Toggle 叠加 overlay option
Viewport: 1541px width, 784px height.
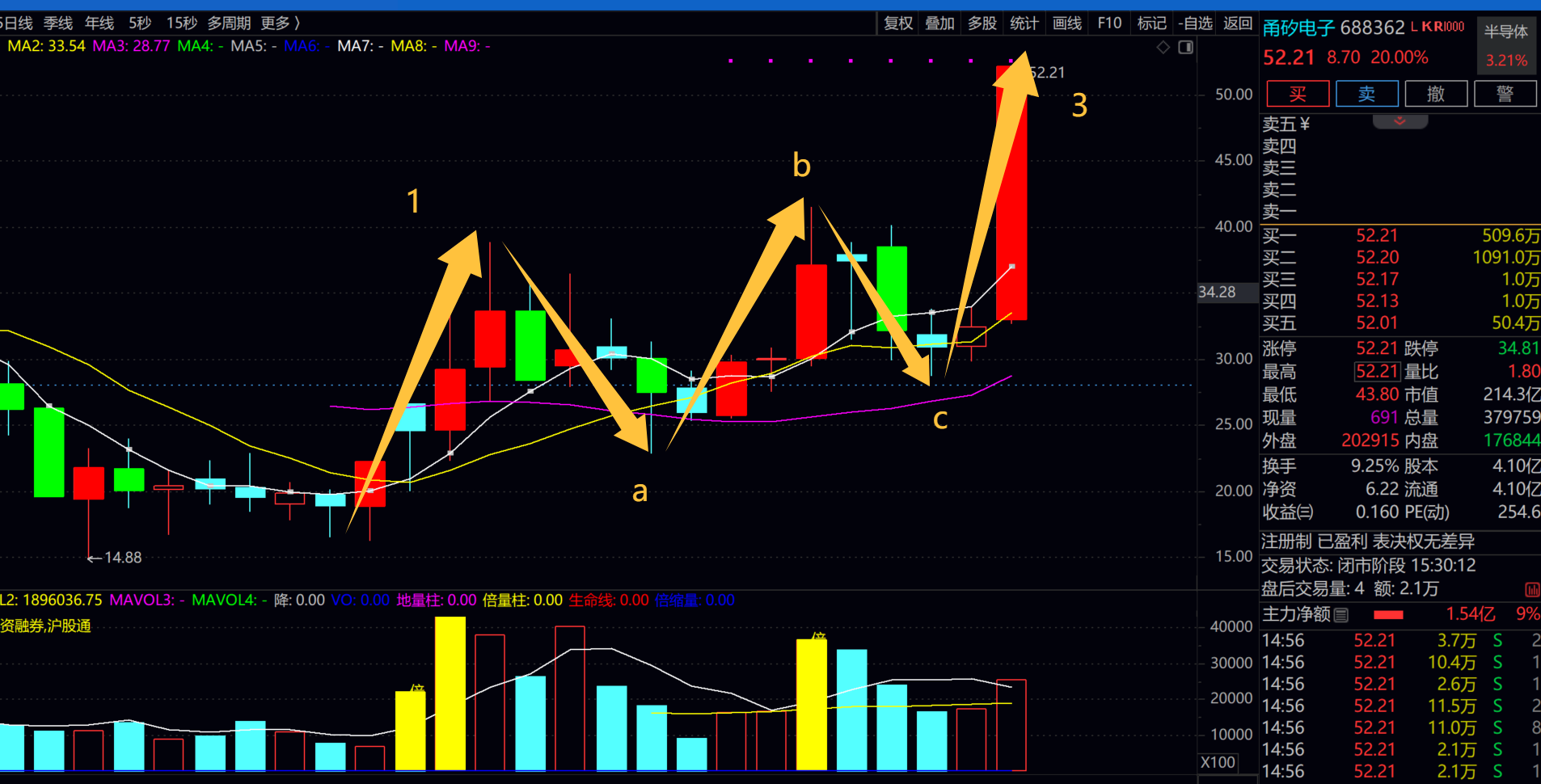click(939, 23)
